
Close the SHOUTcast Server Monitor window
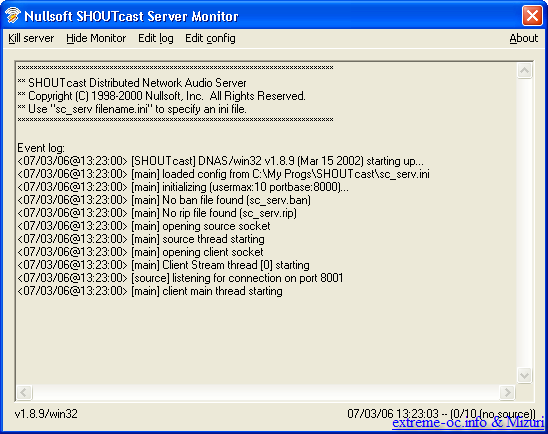pos(532,16)
